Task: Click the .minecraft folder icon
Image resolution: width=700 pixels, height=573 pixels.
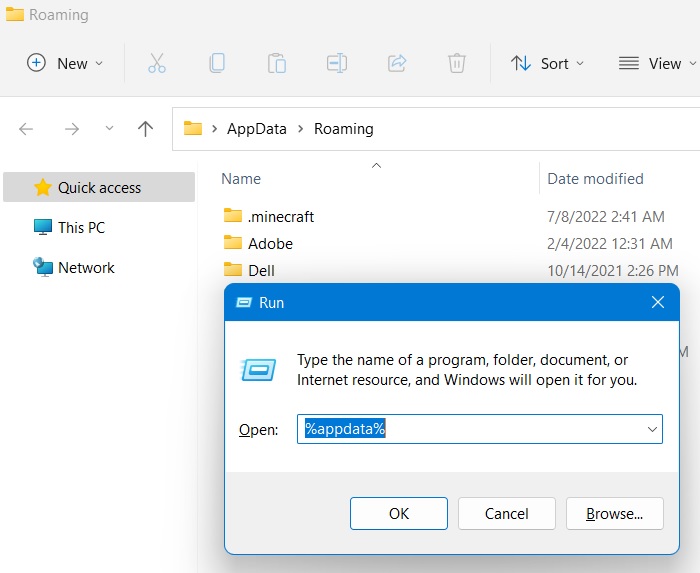Action: click(233, 216)
